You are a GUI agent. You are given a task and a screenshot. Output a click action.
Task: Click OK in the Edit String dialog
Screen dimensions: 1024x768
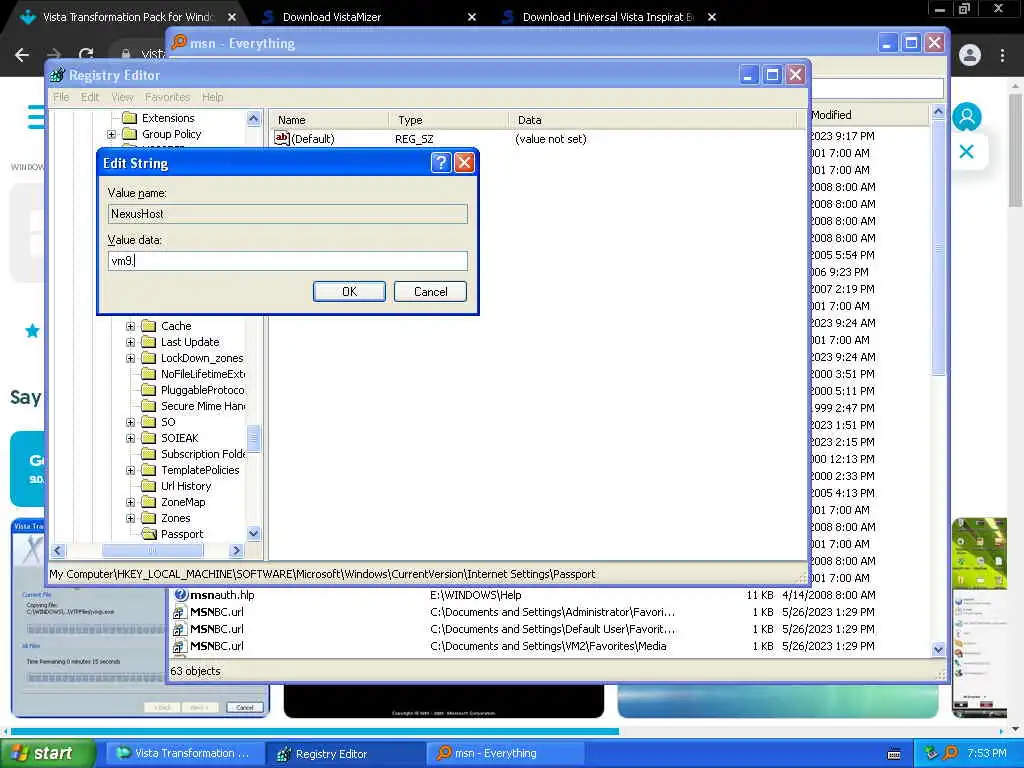[x=349, y=291]
